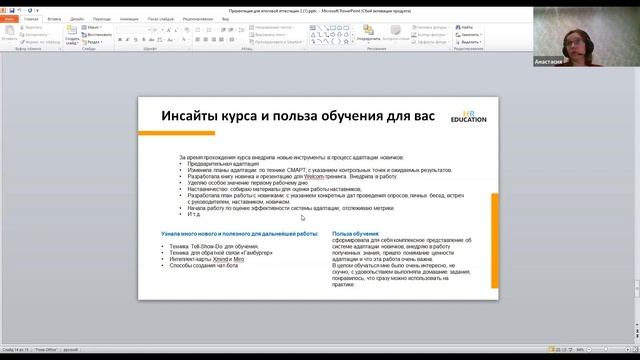The image size is (640, 360).
Task: Toggle Strikethrough formatting
Action: (x=151, y=40)
